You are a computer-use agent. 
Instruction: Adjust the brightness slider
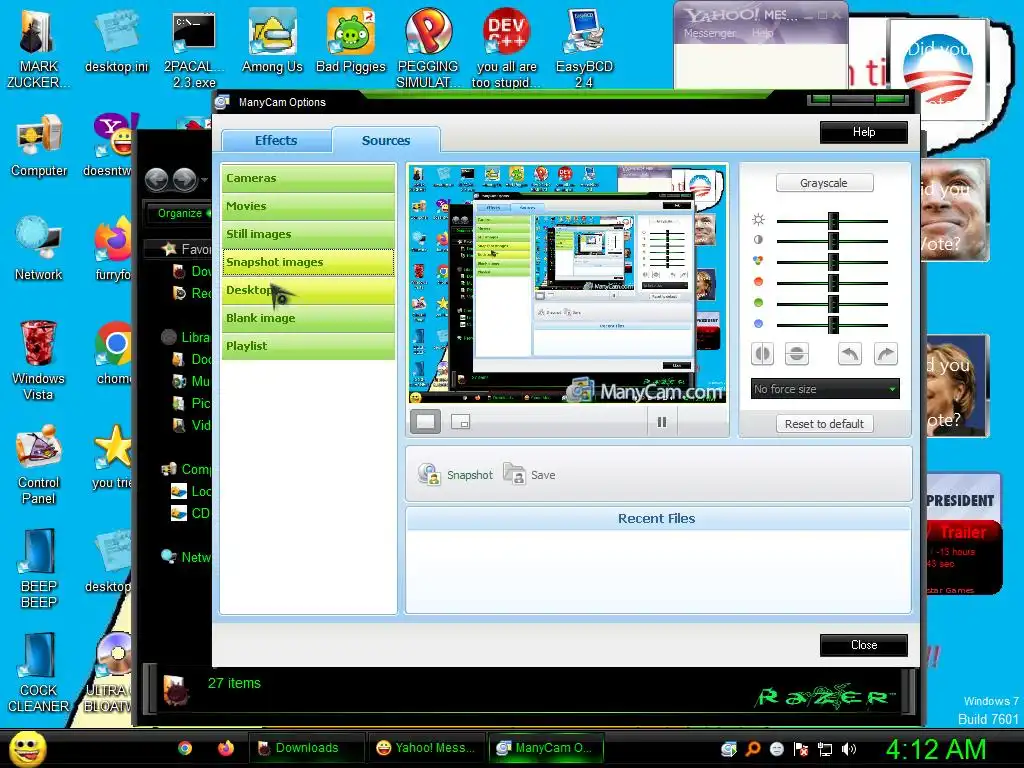tap(832, 221)
